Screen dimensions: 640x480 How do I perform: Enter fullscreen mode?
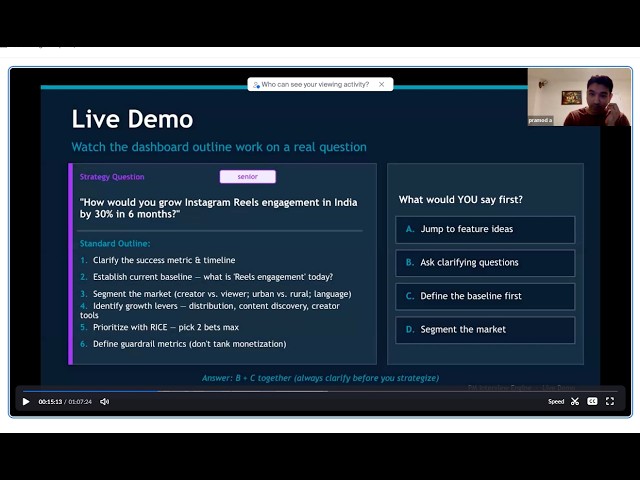[x=610, y=402]
